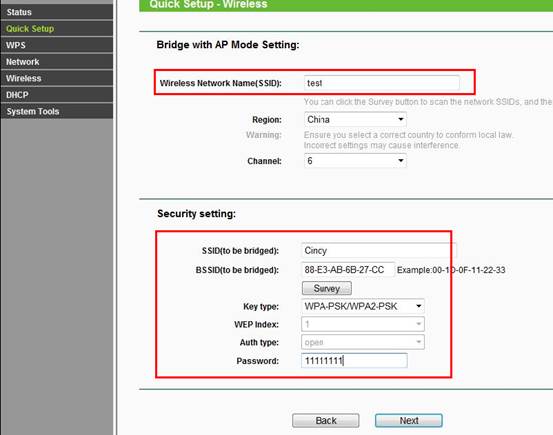Screen dimensions: 553x435
Task: Open the disabled WEP Index dropdown
Action: pyautogui.click(x=363, y=324)
